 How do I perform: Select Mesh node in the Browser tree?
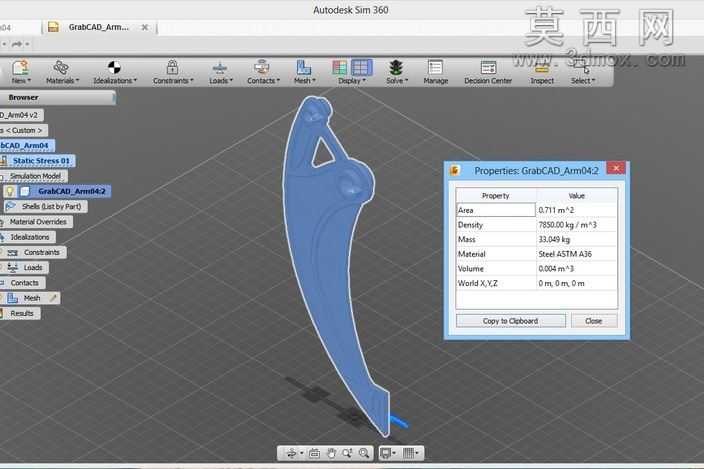(x=32, y=298)
